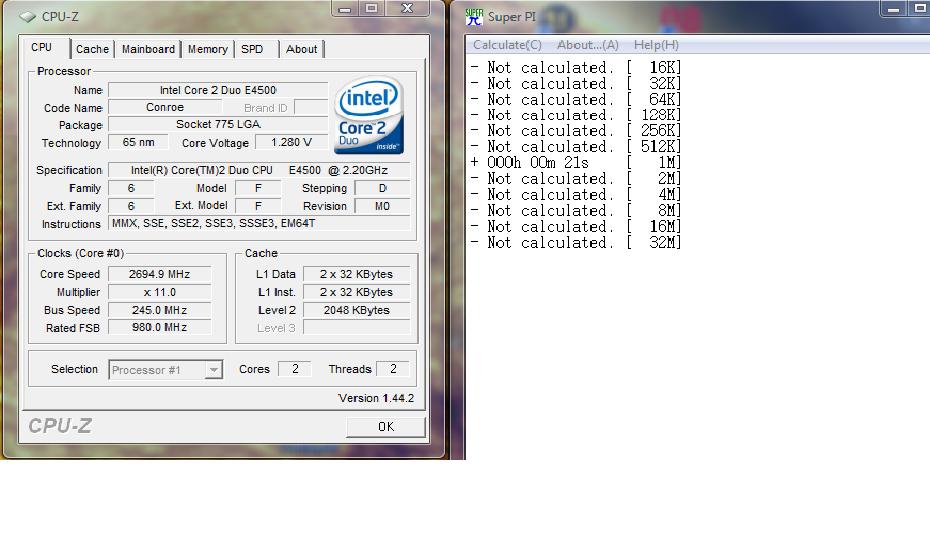Click Bus Speed value 245.0 MHz
This screenshot has height=557, width=930.
tap(160, 310)
